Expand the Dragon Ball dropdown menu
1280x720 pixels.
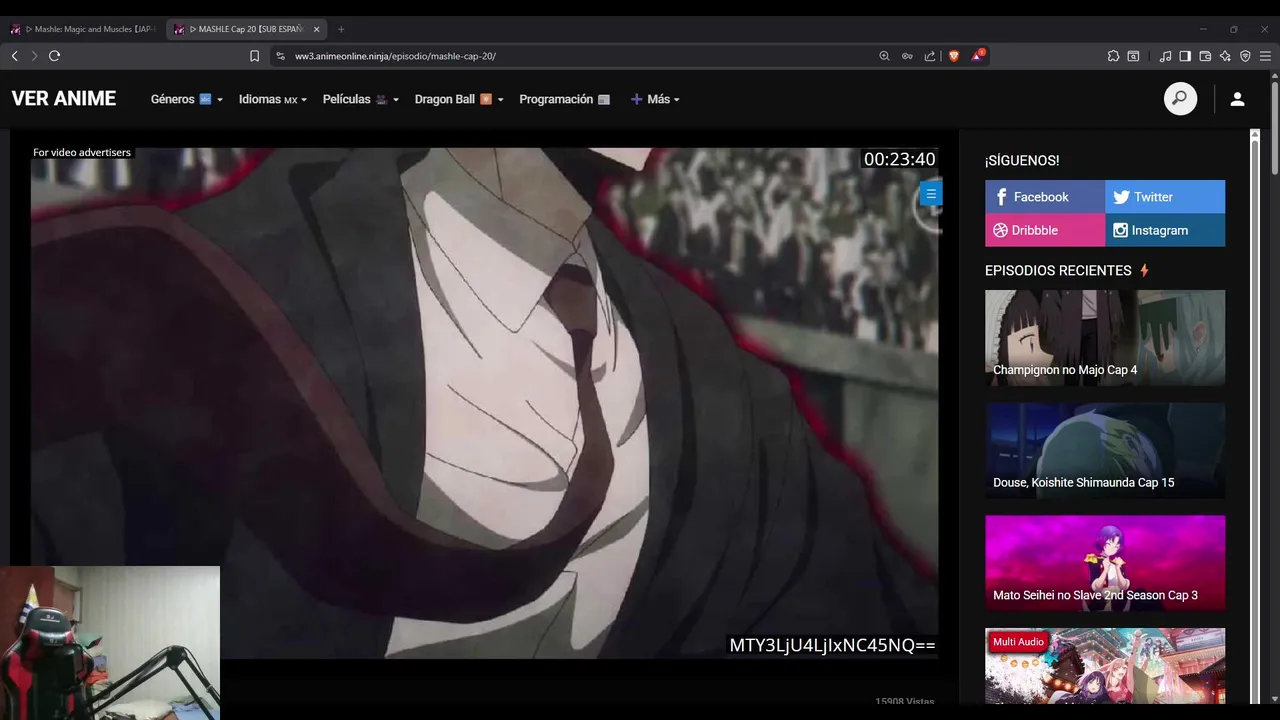coord(459,99)
